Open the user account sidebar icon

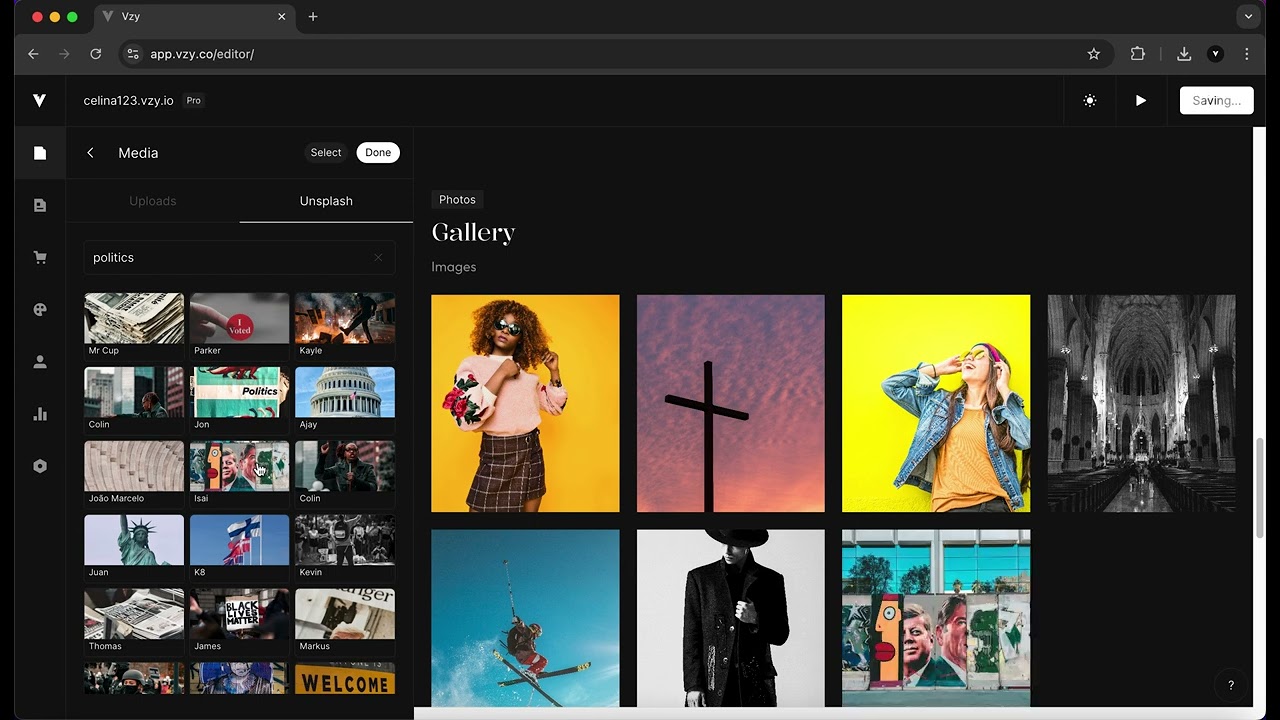pos(40,362)
